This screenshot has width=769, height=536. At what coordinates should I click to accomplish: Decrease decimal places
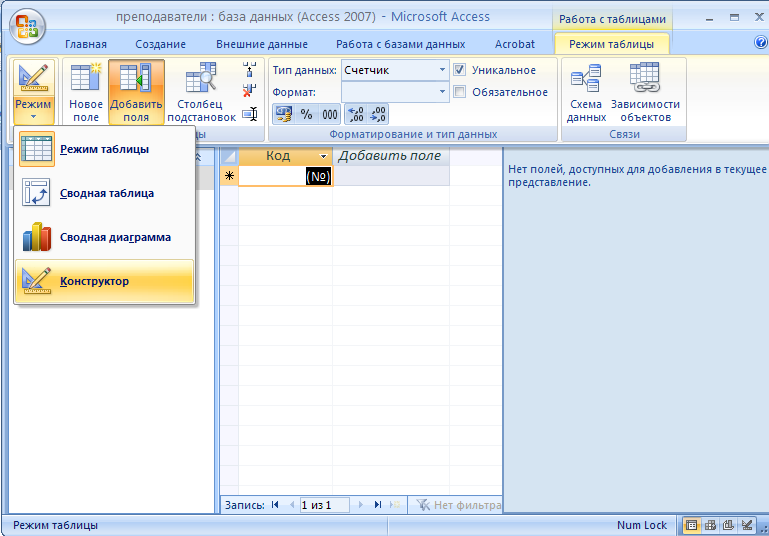(x=378, y=114)
